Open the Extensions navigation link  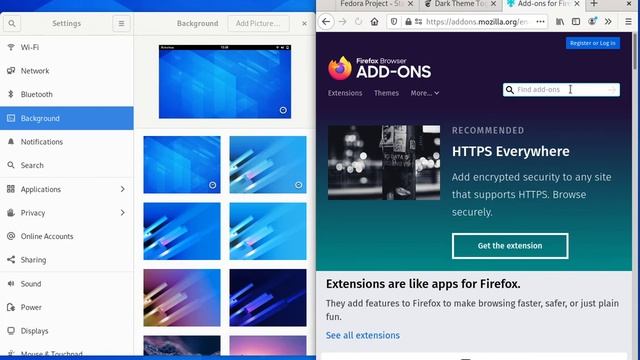pyautogui.click(x=345, y=93)
